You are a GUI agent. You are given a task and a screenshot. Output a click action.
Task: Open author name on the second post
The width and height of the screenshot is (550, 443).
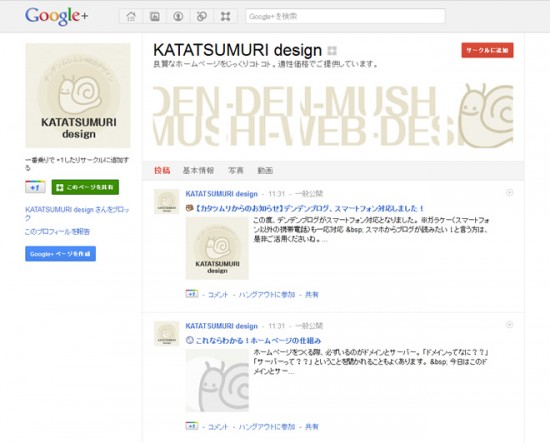[221, 326]
